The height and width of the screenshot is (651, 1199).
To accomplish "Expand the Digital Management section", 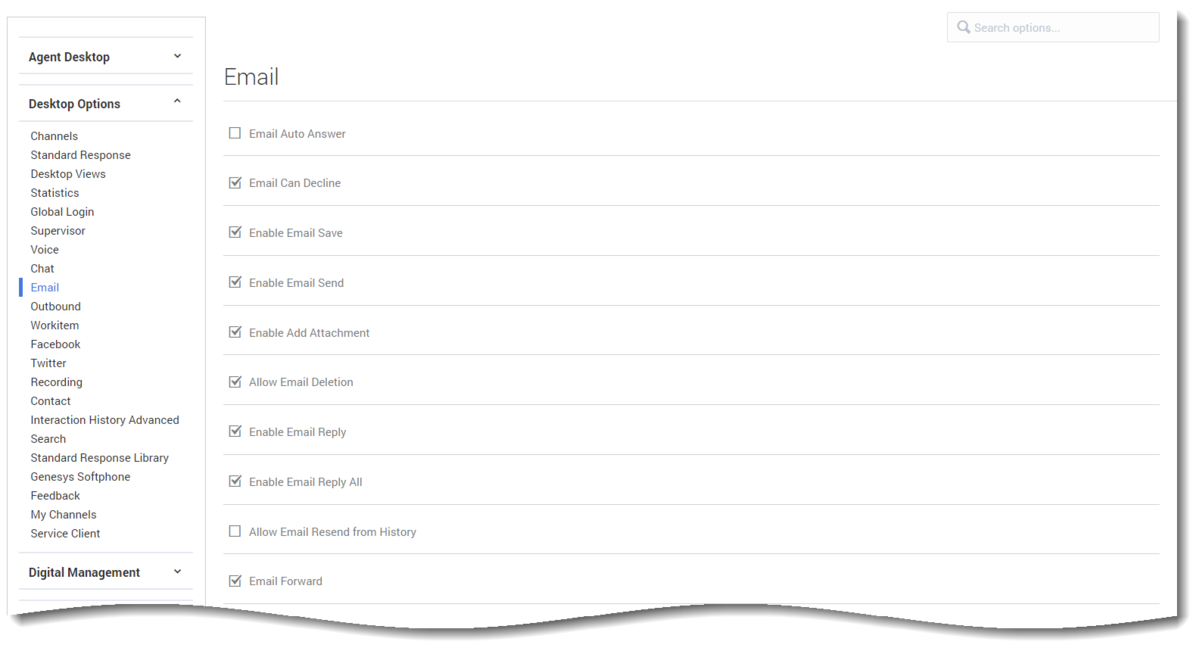I will point(106,572).
